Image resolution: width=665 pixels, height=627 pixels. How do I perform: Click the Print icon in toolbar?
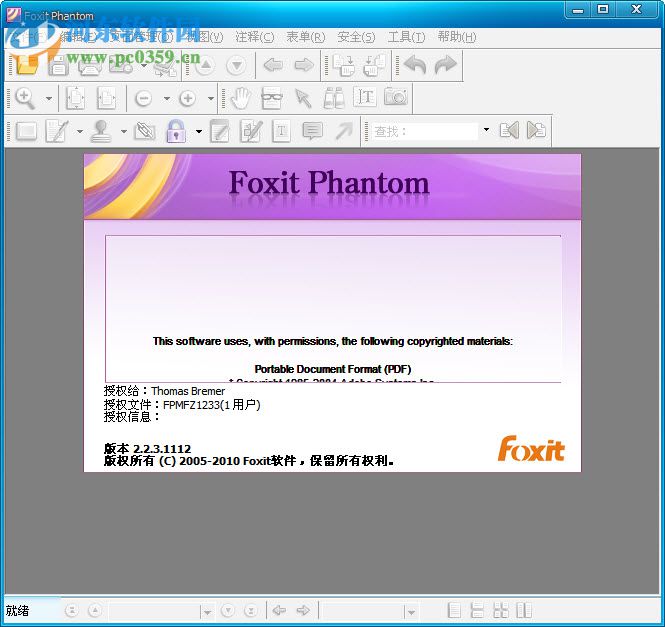click(89, 65)
